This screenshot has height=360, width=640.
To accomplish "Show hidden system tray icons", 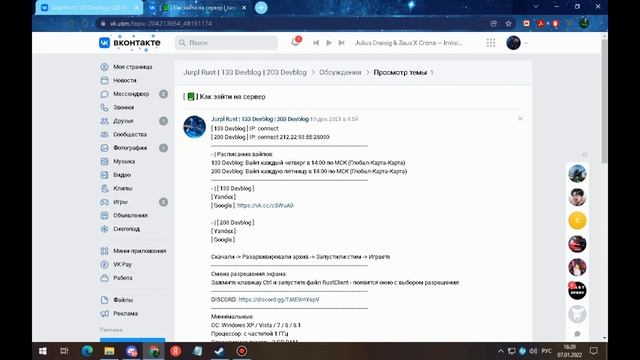I will [501, 351].
